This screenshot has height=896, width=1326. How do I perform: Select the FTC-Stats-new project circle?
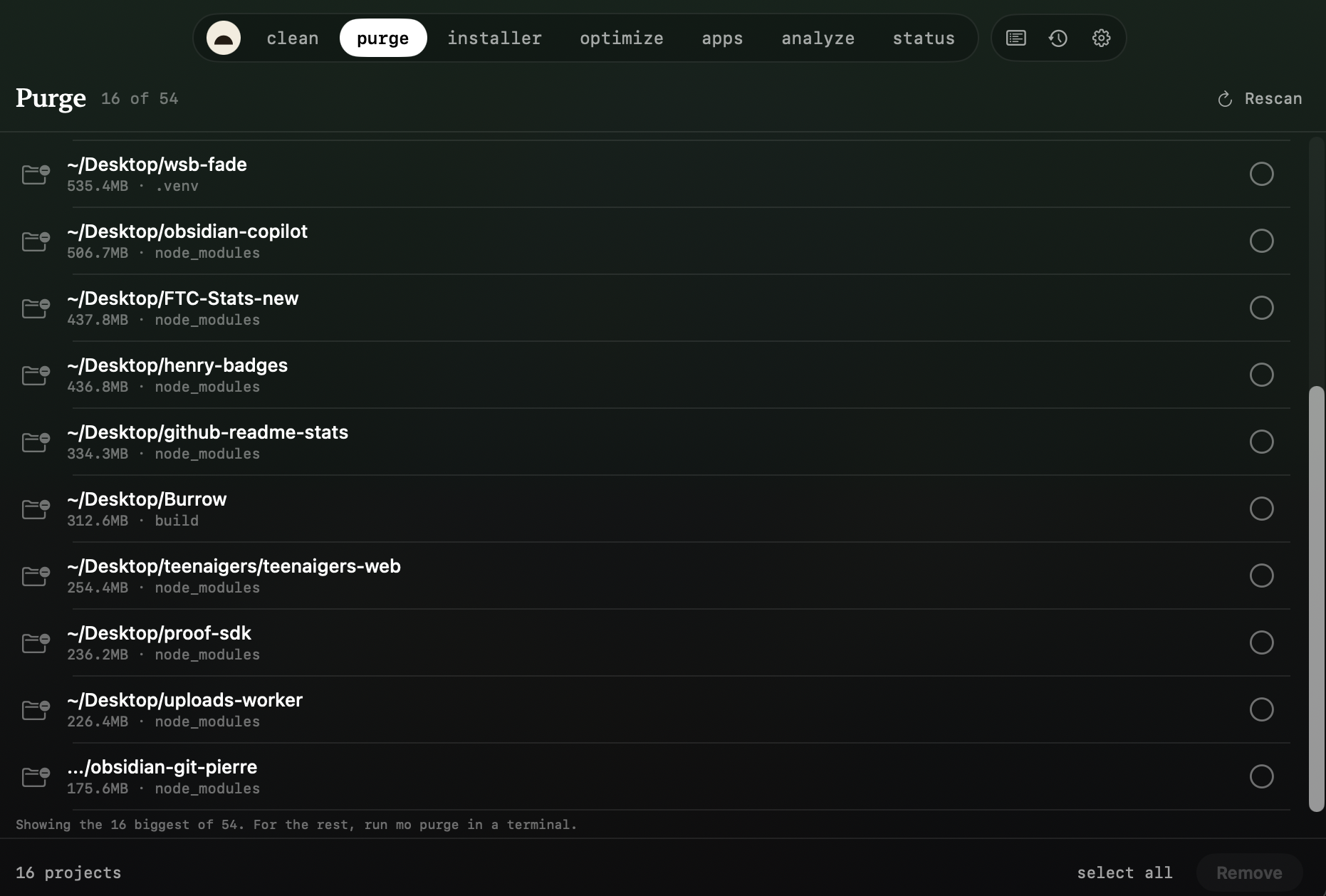pos(1261,308)
